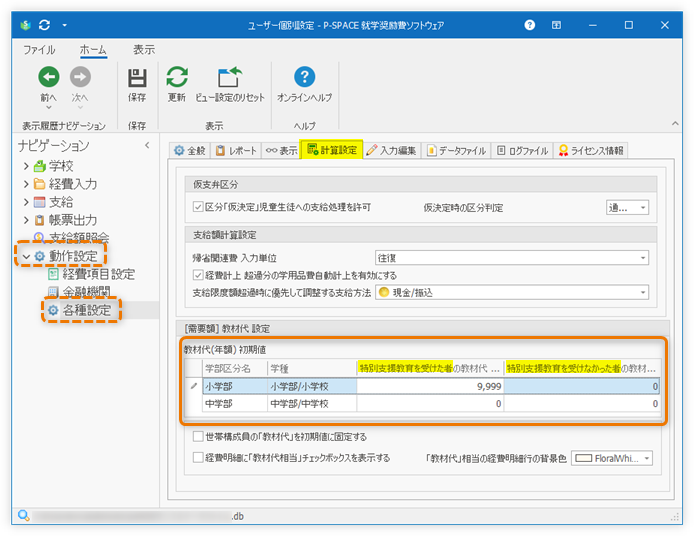Click the 9,999 cell for 小学部
This screenshot has width=694, height=536.
coord(430,385)
